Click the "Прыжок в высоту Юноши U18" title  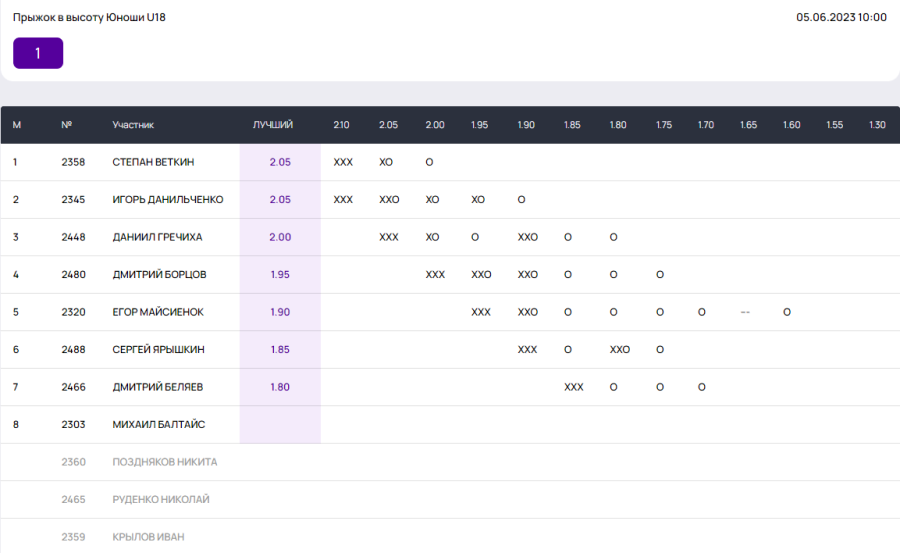point(89,17)
